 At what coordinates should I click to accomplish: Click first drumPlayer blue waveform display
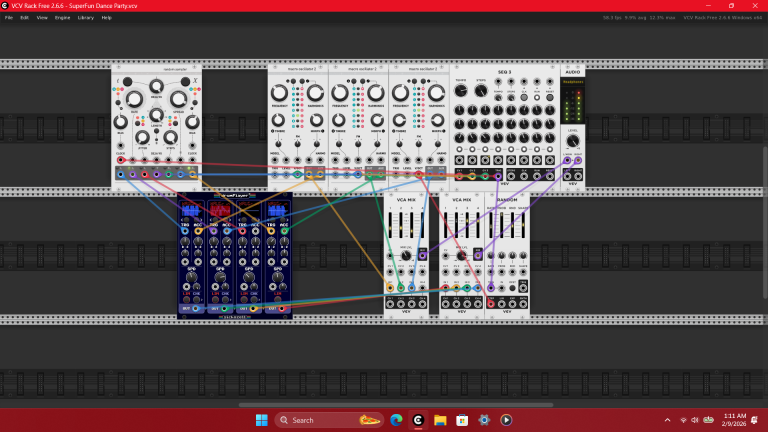(191, 211)
